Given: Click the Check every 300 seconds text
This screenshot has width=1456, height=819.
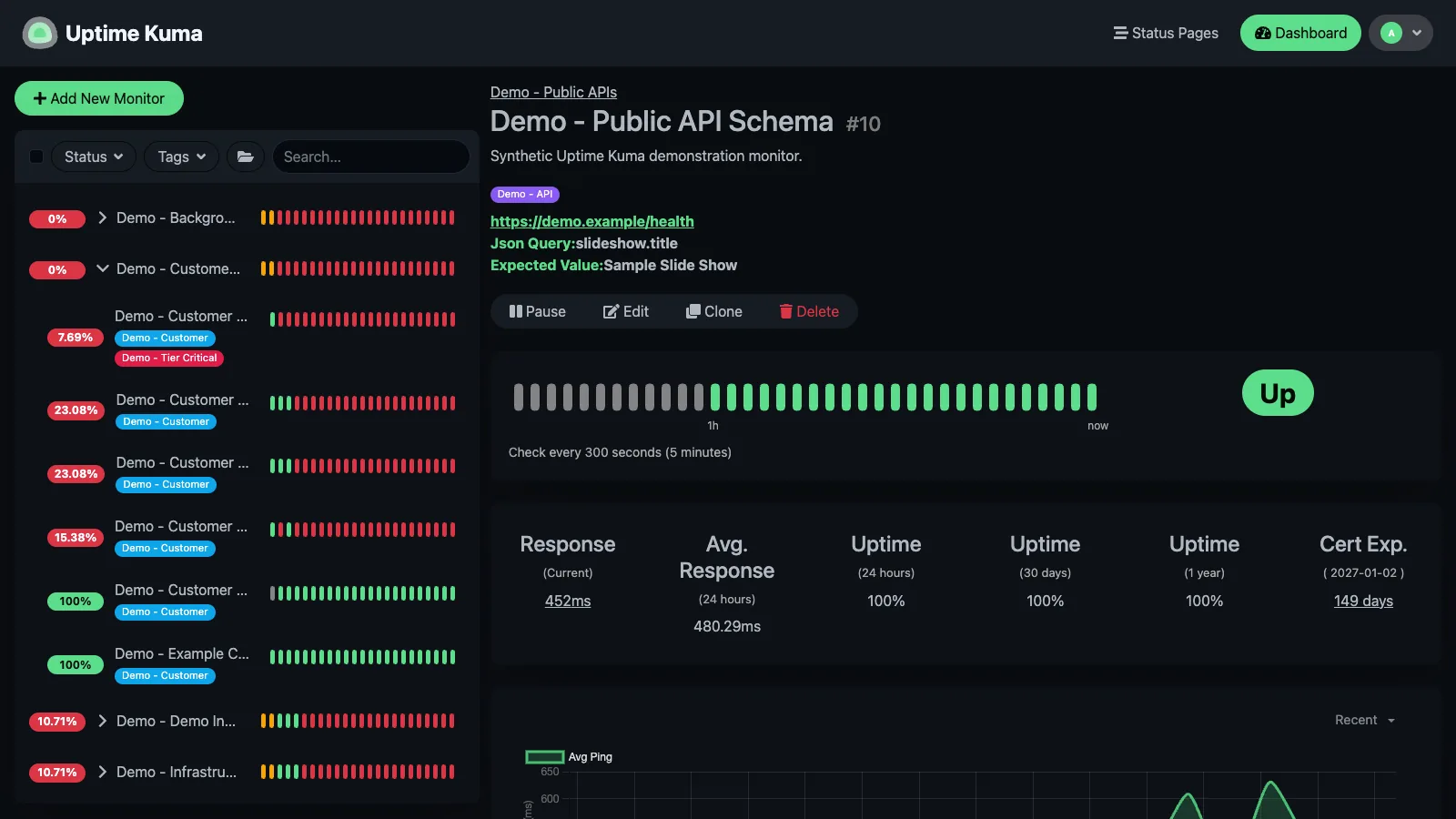Looking at the screenshot, I should tap(620, 452).
